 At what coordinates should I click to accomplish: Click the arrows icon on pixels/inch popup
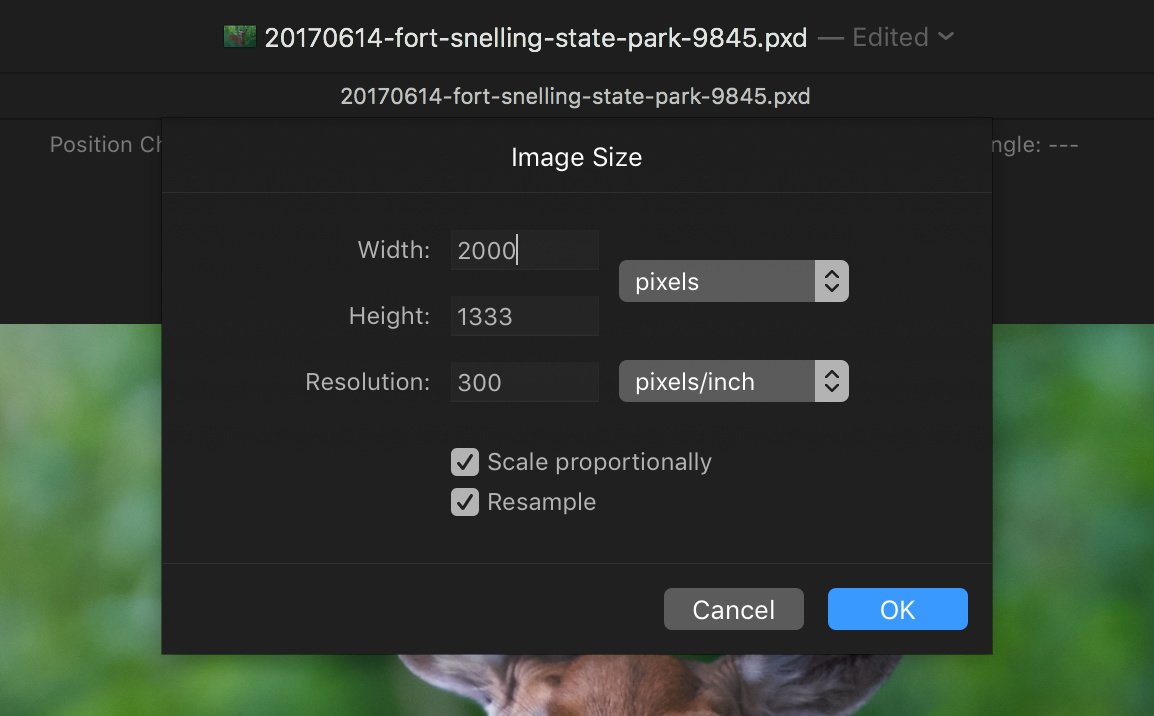pos(831,382)
